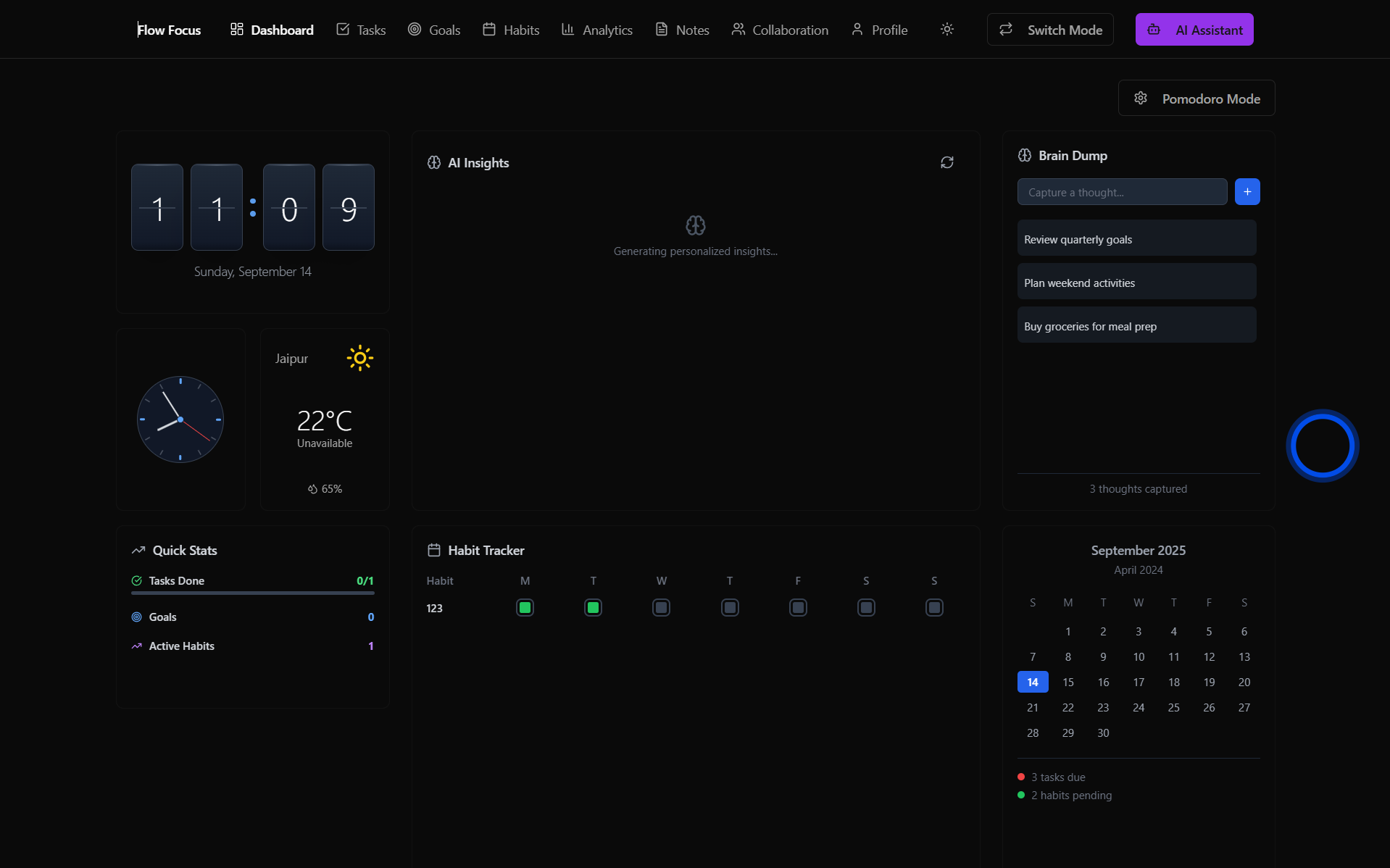This screenshot has width=1390, height=868.
Task: Launch the AI Assistant
Action: tap(1194, 30)
